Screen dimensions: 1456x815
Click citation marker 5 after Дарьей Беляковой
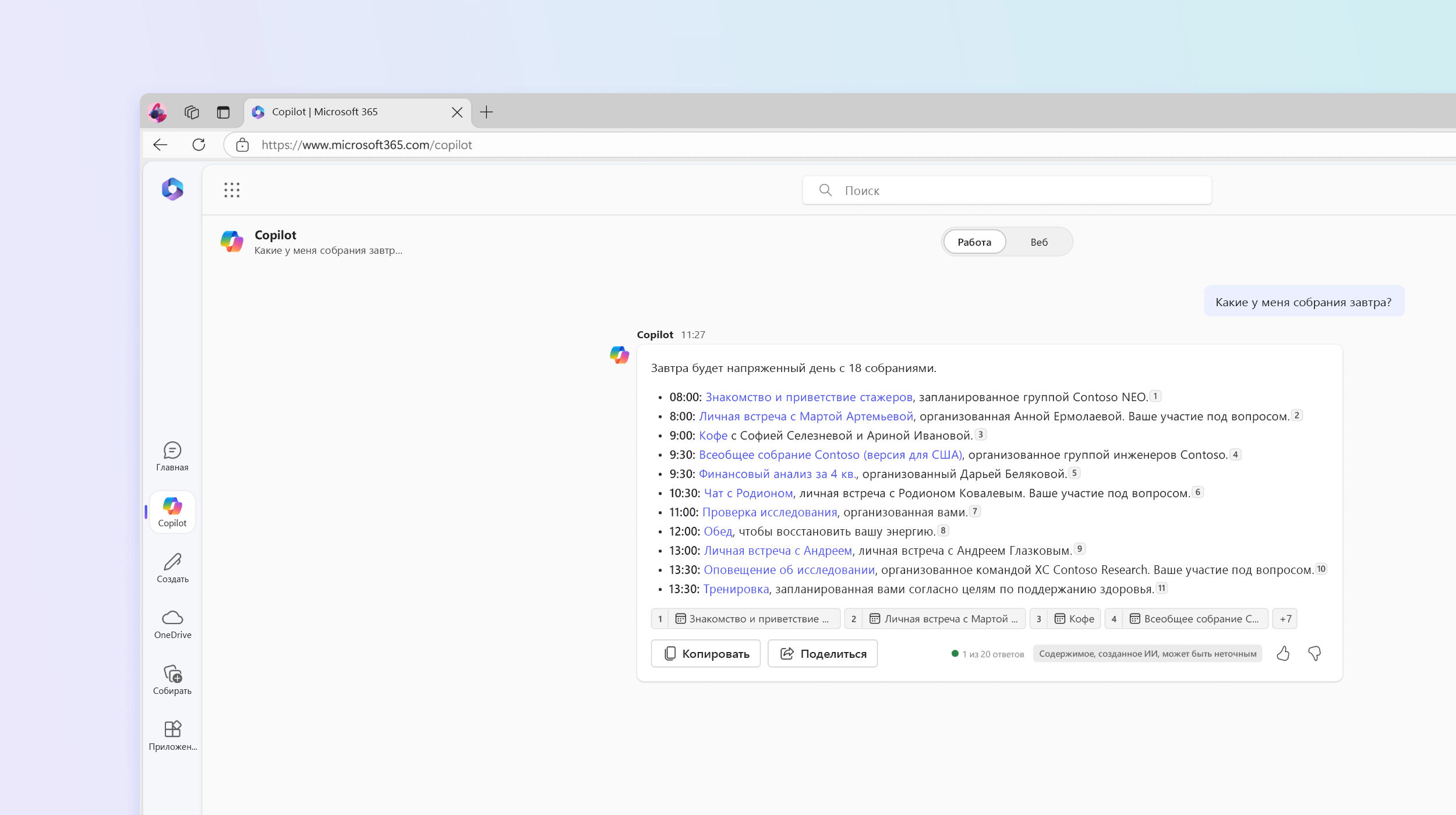(1075, 473)
